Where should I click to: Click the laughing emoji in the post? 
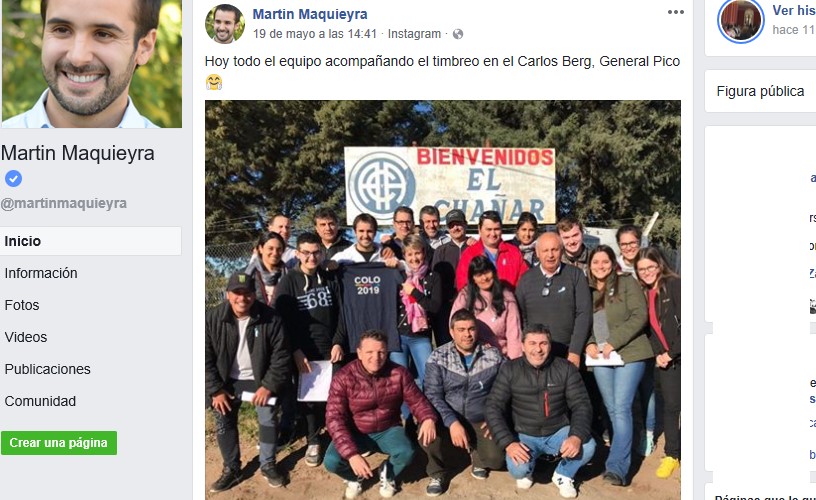coord(214,82)
